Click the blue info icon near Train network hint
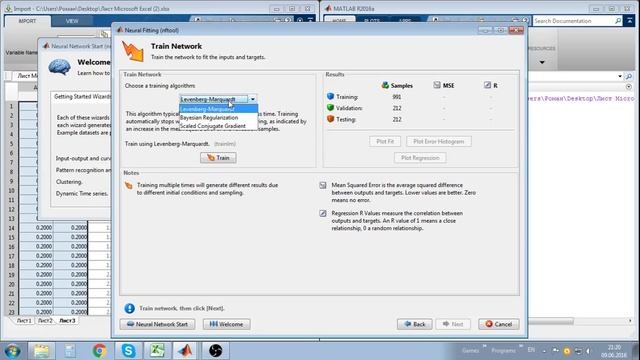 tap(129, 308)
